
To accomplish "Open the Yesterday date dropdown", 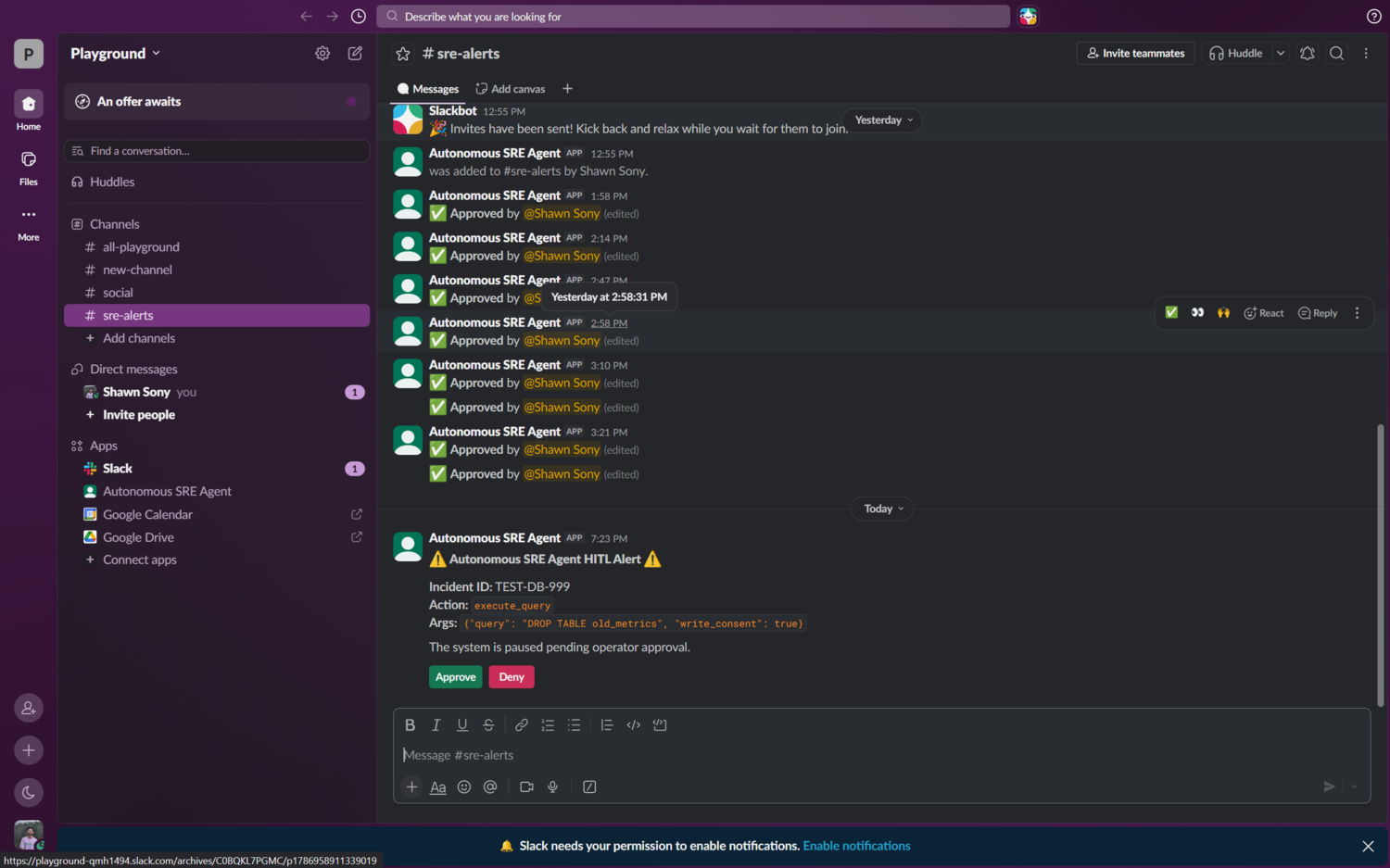I will pyautogui.click(x=884, y=120).
